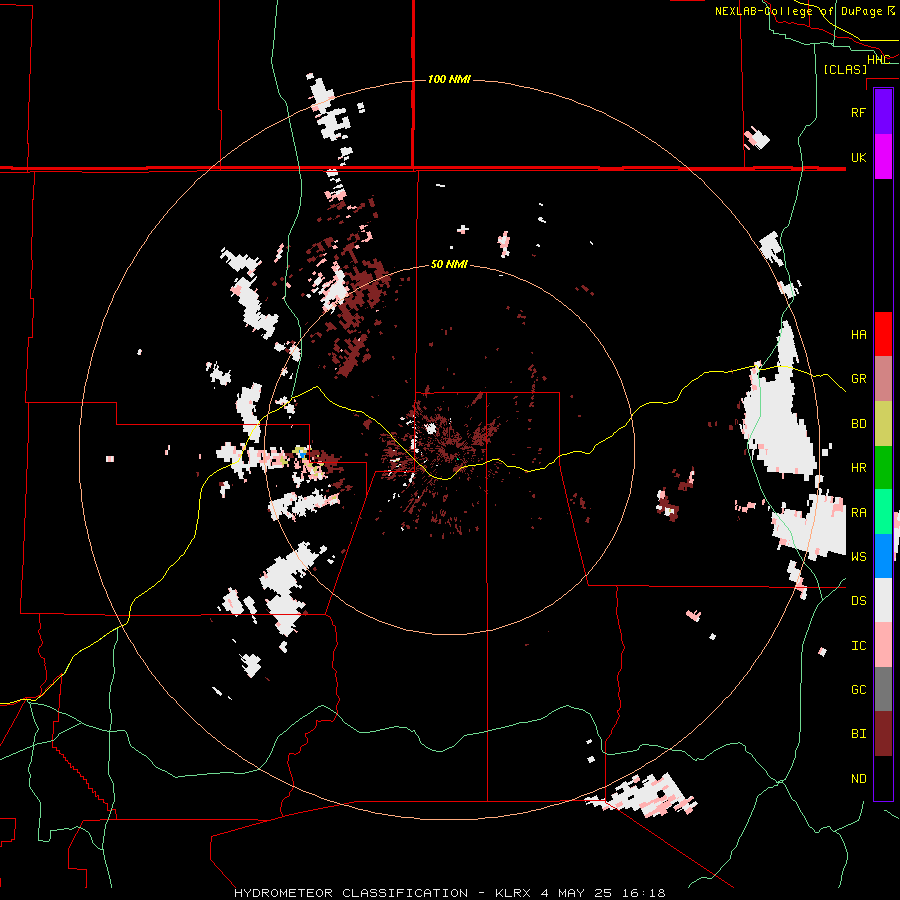Click the 'ND' legend label
Screen dimensions: 900x900
(x=859, y=779)
